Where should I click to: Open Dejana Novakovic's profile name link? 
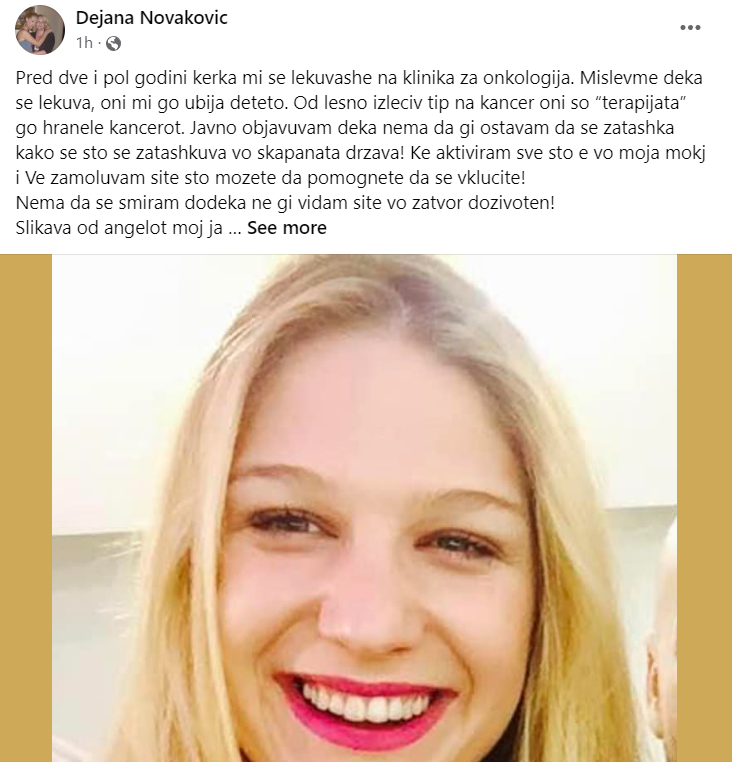tap(152, 18)
